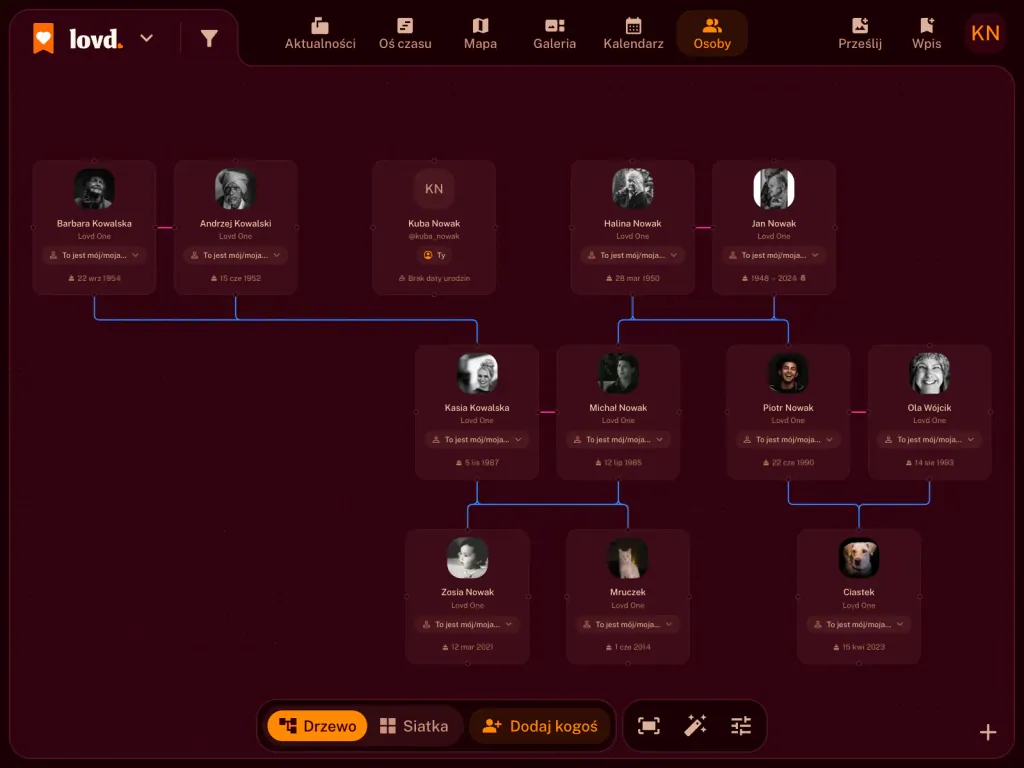Expand Ola Wójcik's relation dropdown
Viewport: 1024px width, 768px height.
tap(929, 440)
